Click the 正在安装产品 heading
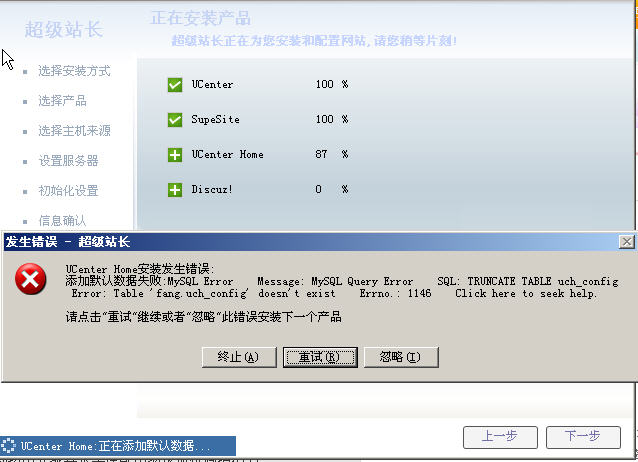Viewport: 638px width, 462px height. [201, 18]
